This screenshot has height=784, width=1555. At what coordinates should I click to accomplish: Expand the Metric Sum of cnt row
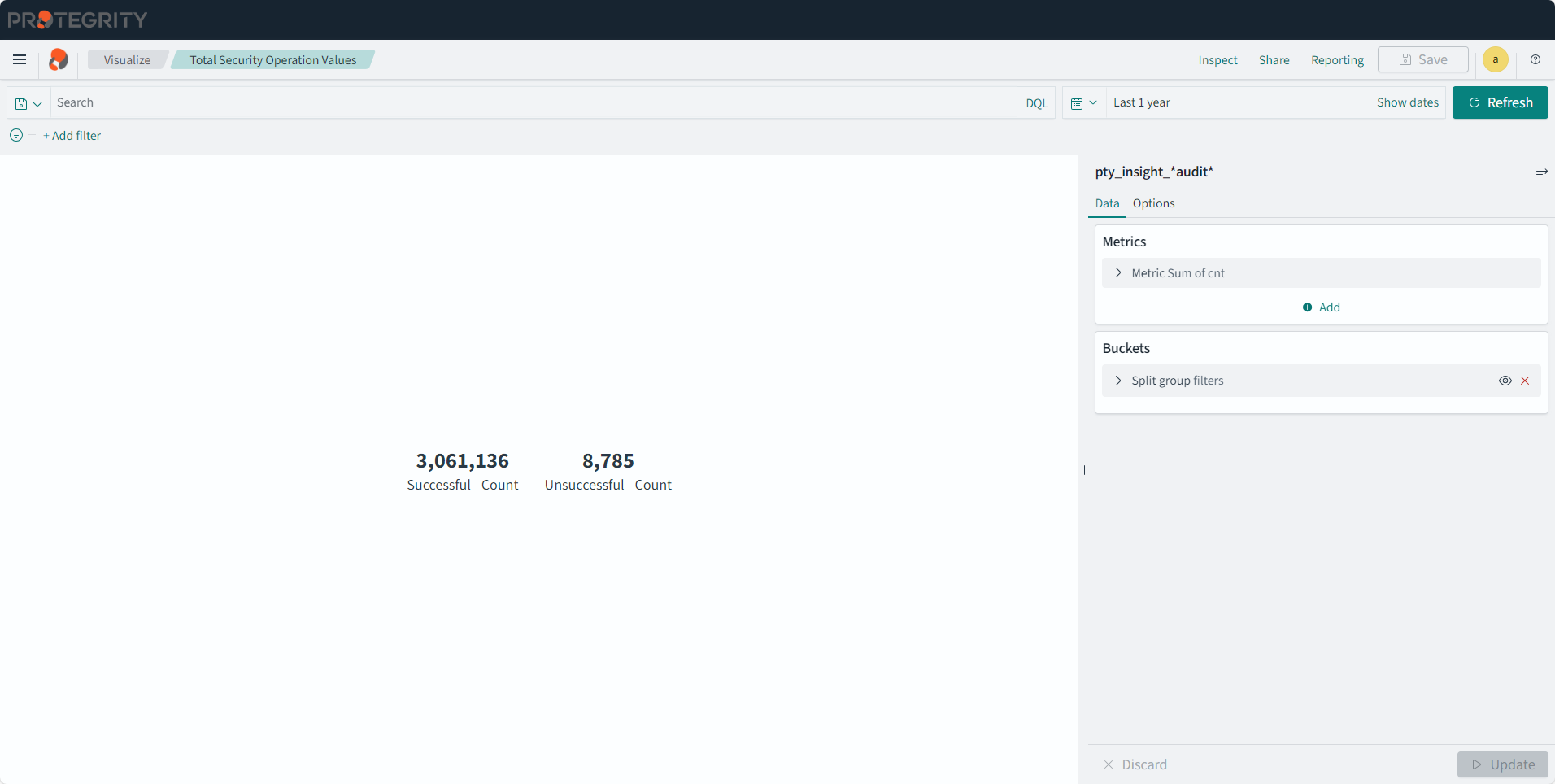pyautogui.click(x=1321, y=273)
